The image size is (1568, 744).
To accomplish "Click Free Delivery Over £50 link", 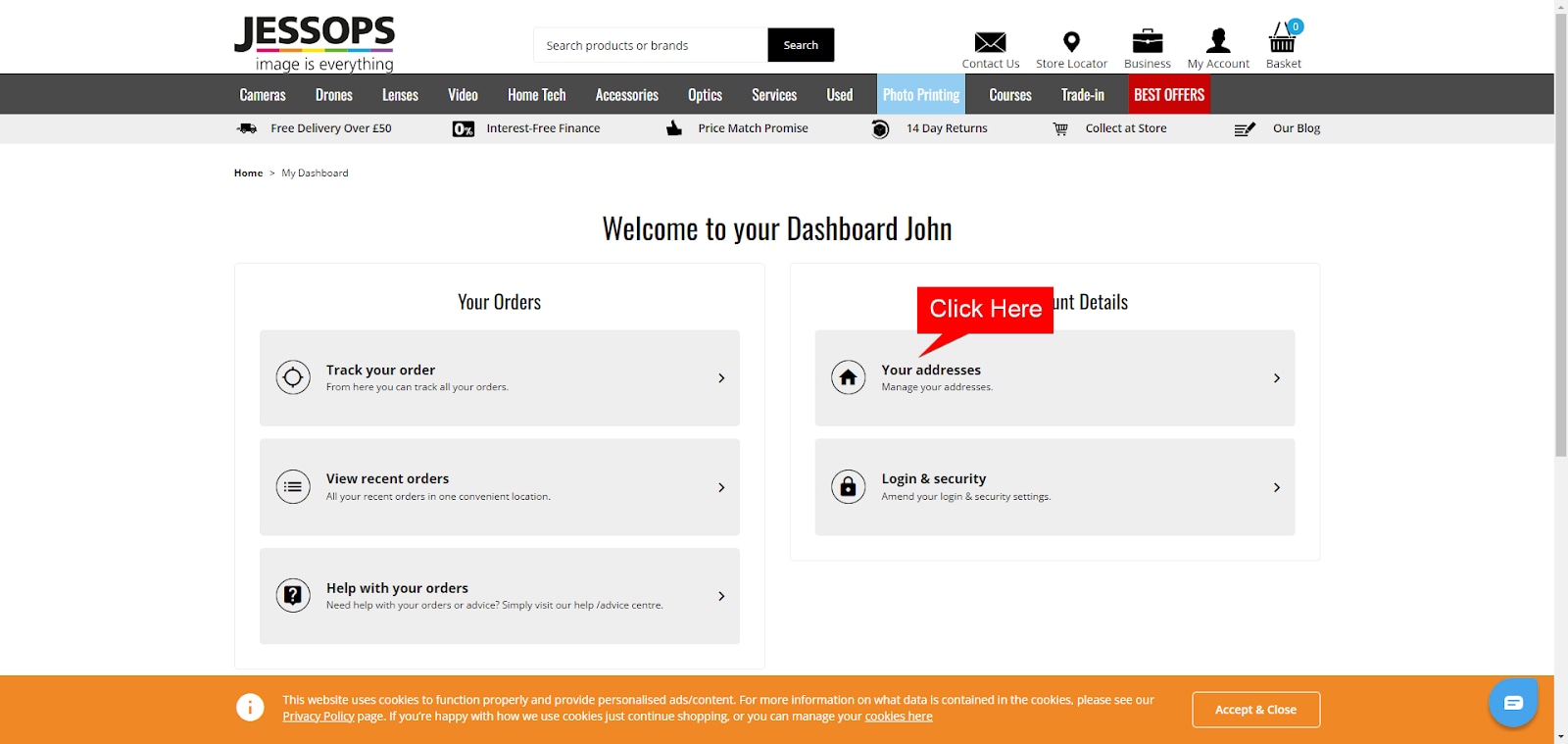I will tap(331, 128).
